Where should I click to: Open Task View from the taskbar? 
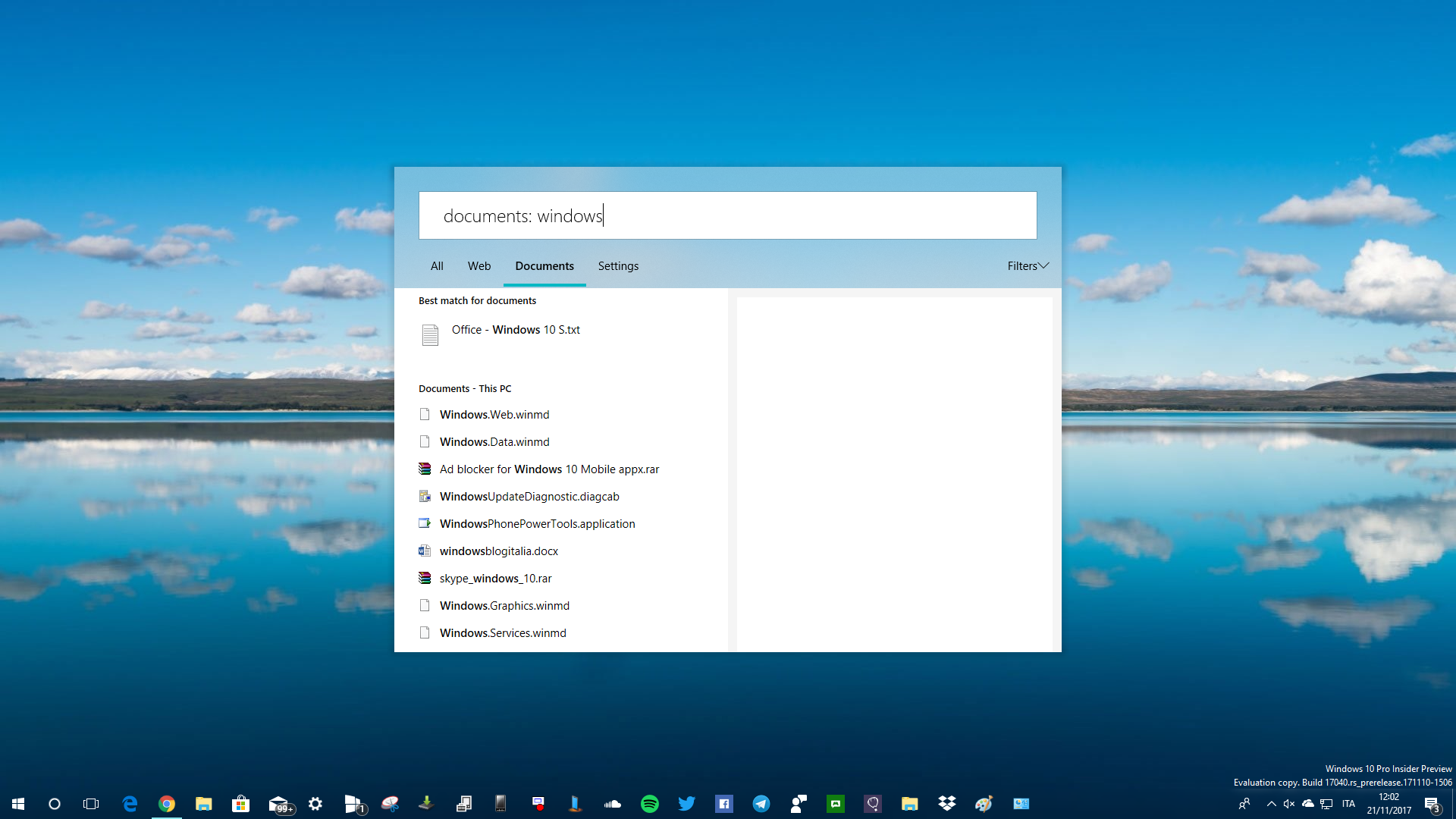(91, 804)
